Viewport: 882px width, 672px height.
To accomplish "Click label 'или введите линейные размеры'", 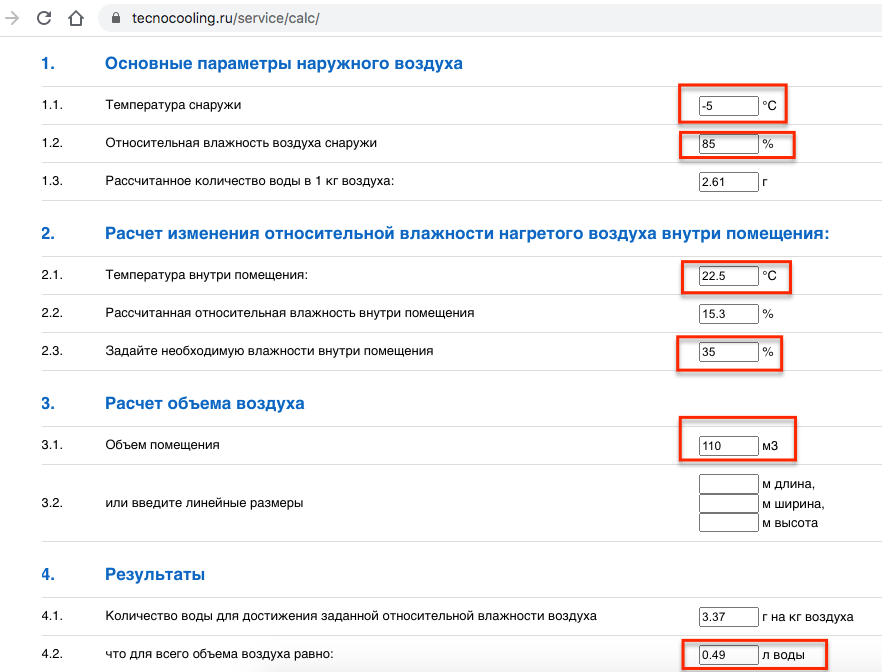I will 204,503.
